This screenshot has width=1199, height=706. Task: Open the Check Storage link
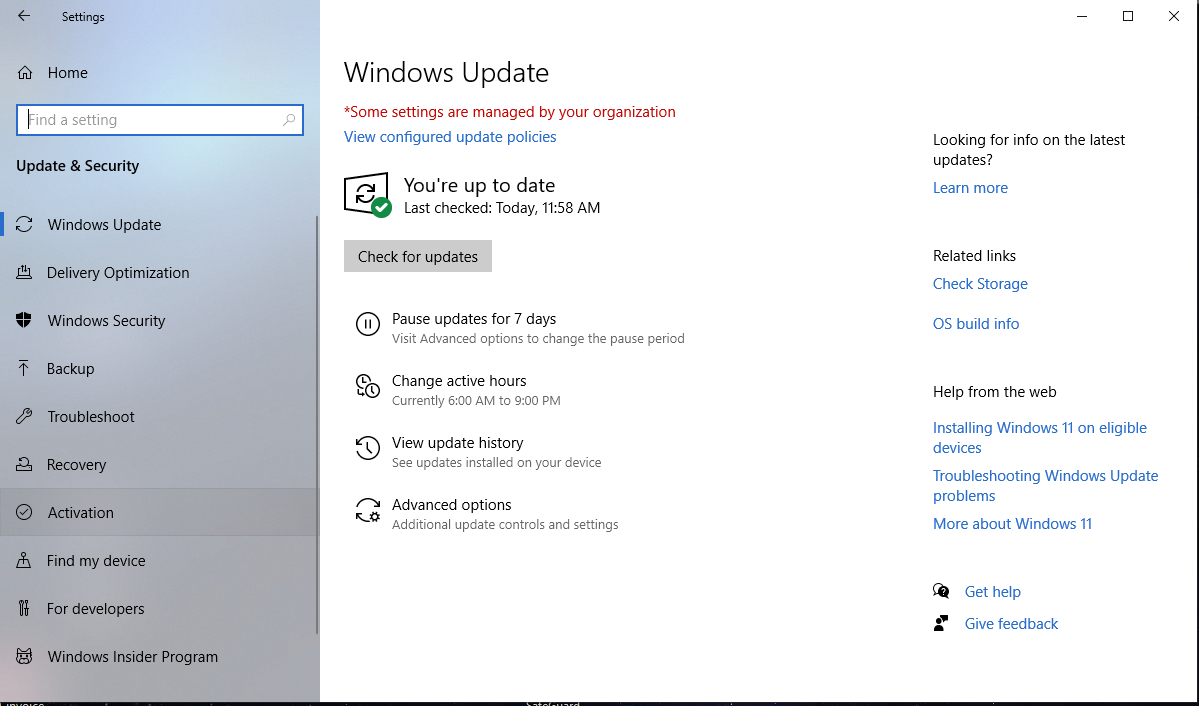click(x=980, y=284)
